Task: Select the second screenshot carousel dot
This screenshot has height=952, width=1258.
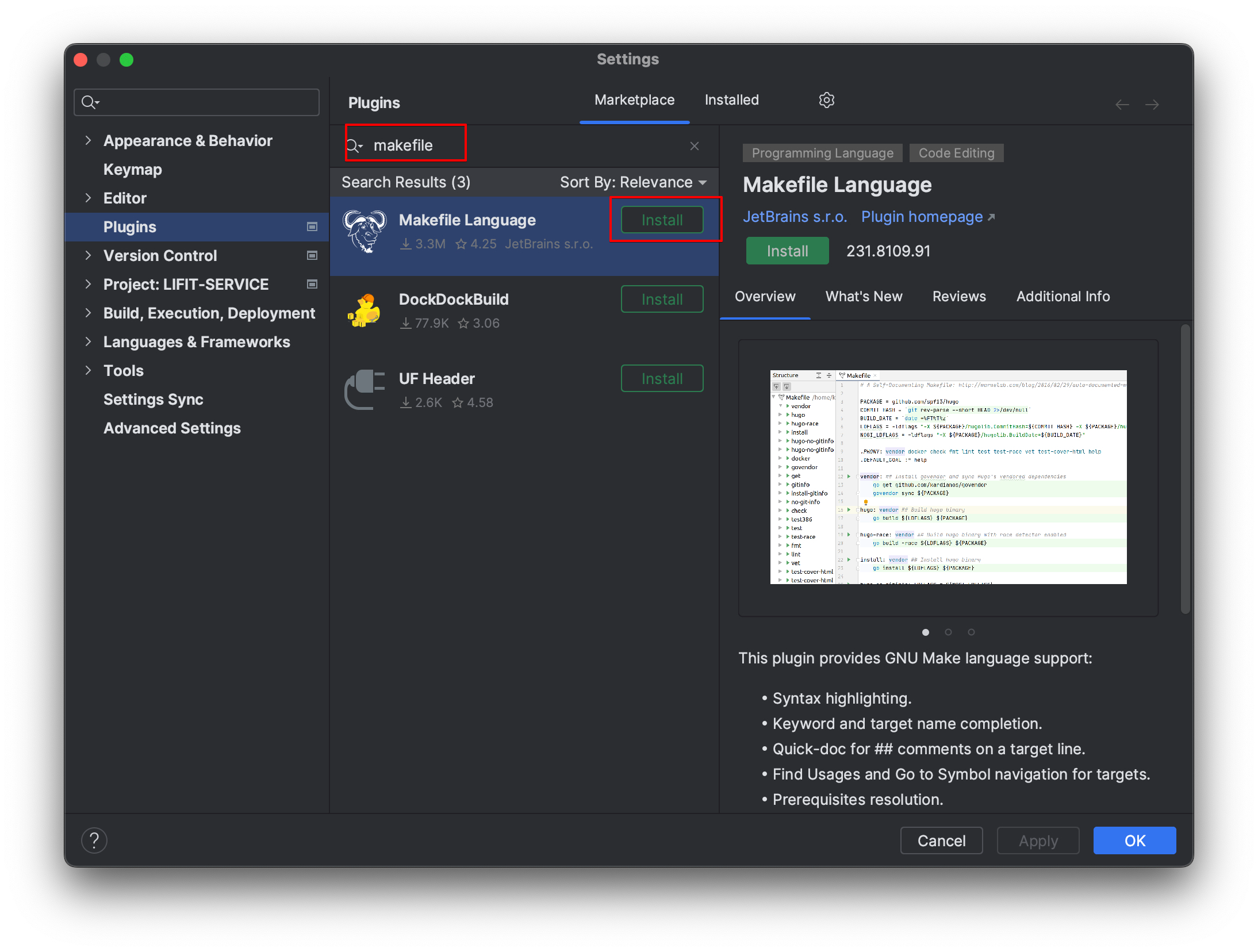Action: coord(948,632)
